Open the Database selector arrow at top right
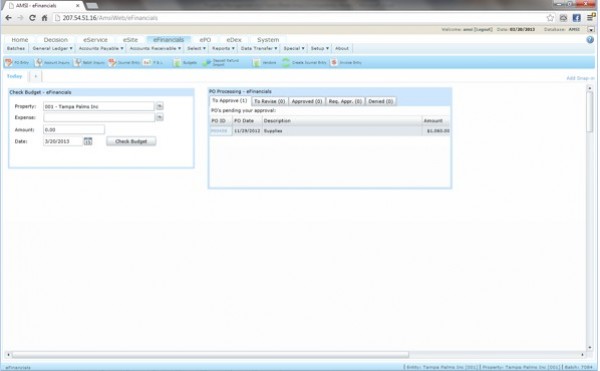The image size is (600, 371). tap(591, 29)
